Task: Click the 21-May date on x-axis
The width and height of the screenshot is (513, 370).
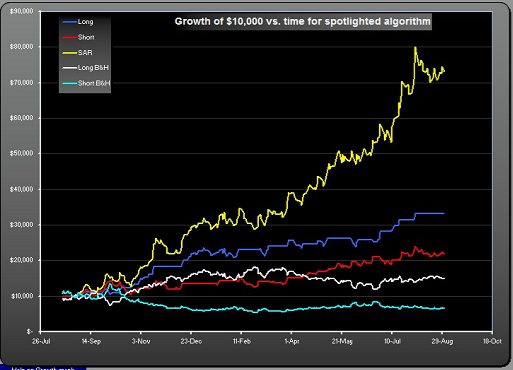Action: (342, 342)
